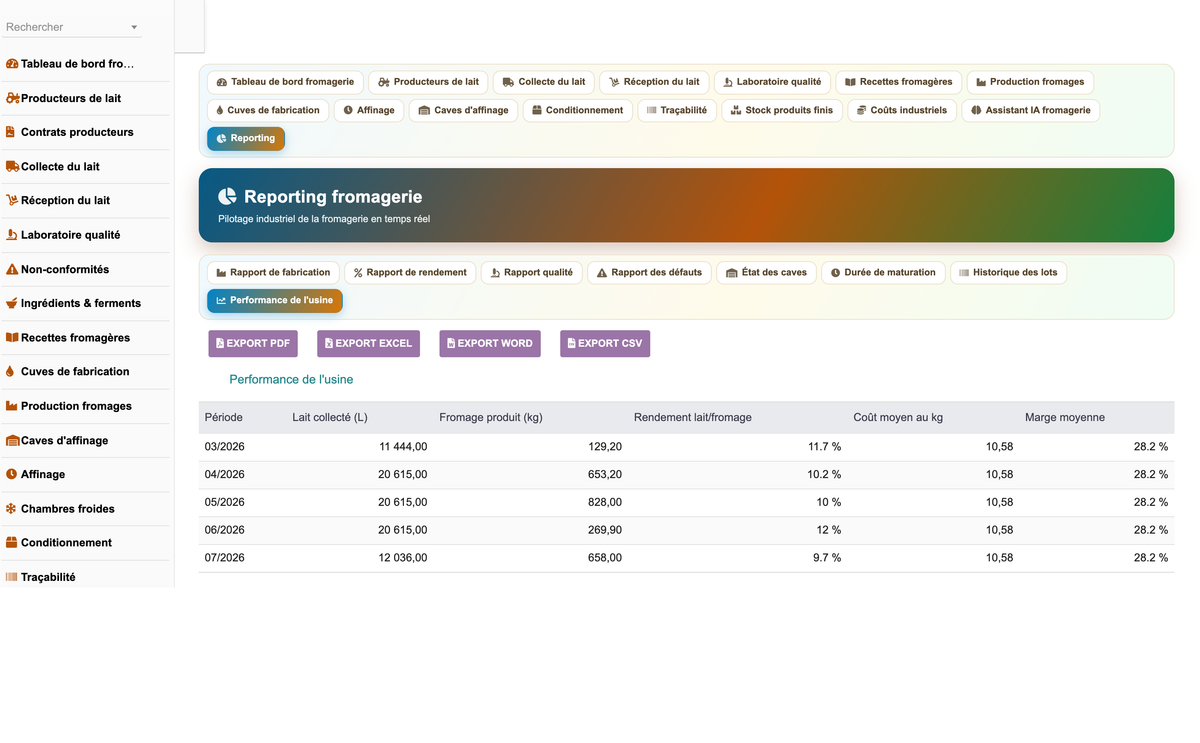
Task: Click the 12 % yield value
Action: click(829, 530)
